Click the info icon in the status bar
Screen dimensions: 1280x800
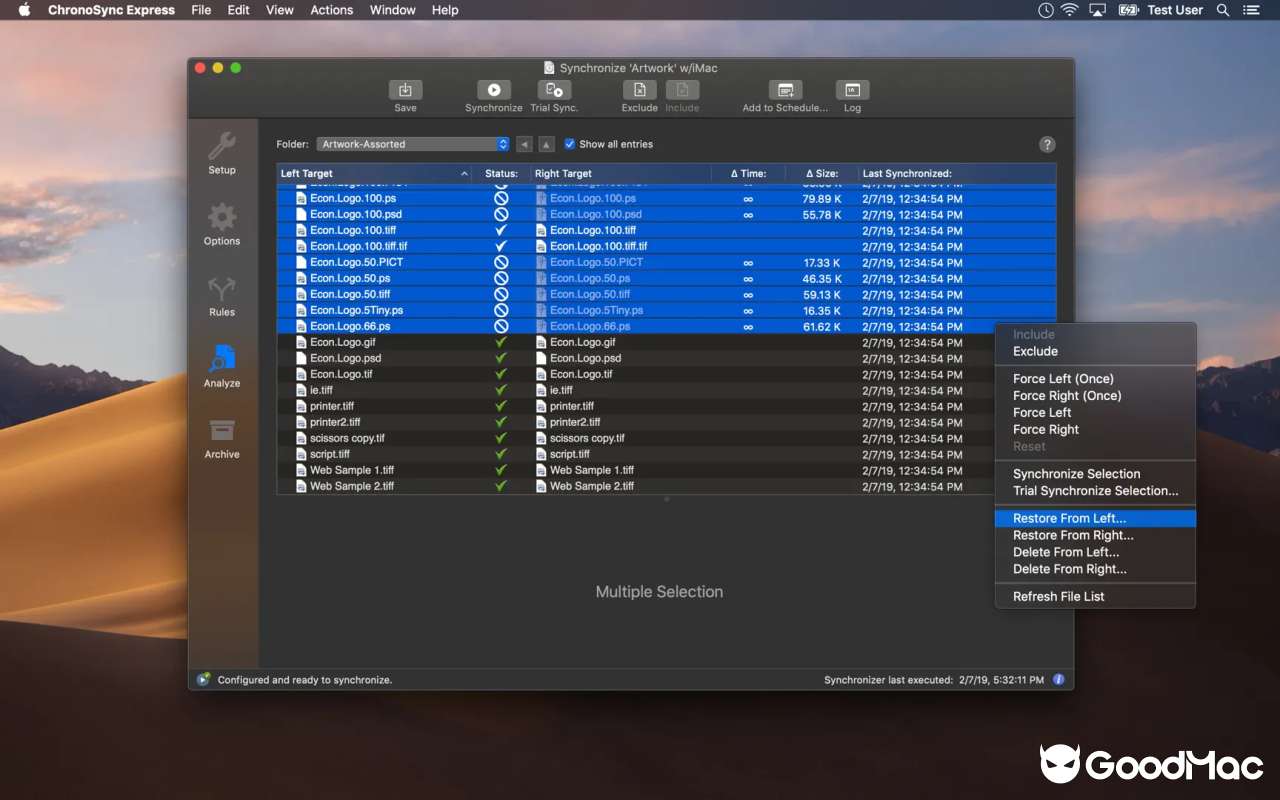1058,679
